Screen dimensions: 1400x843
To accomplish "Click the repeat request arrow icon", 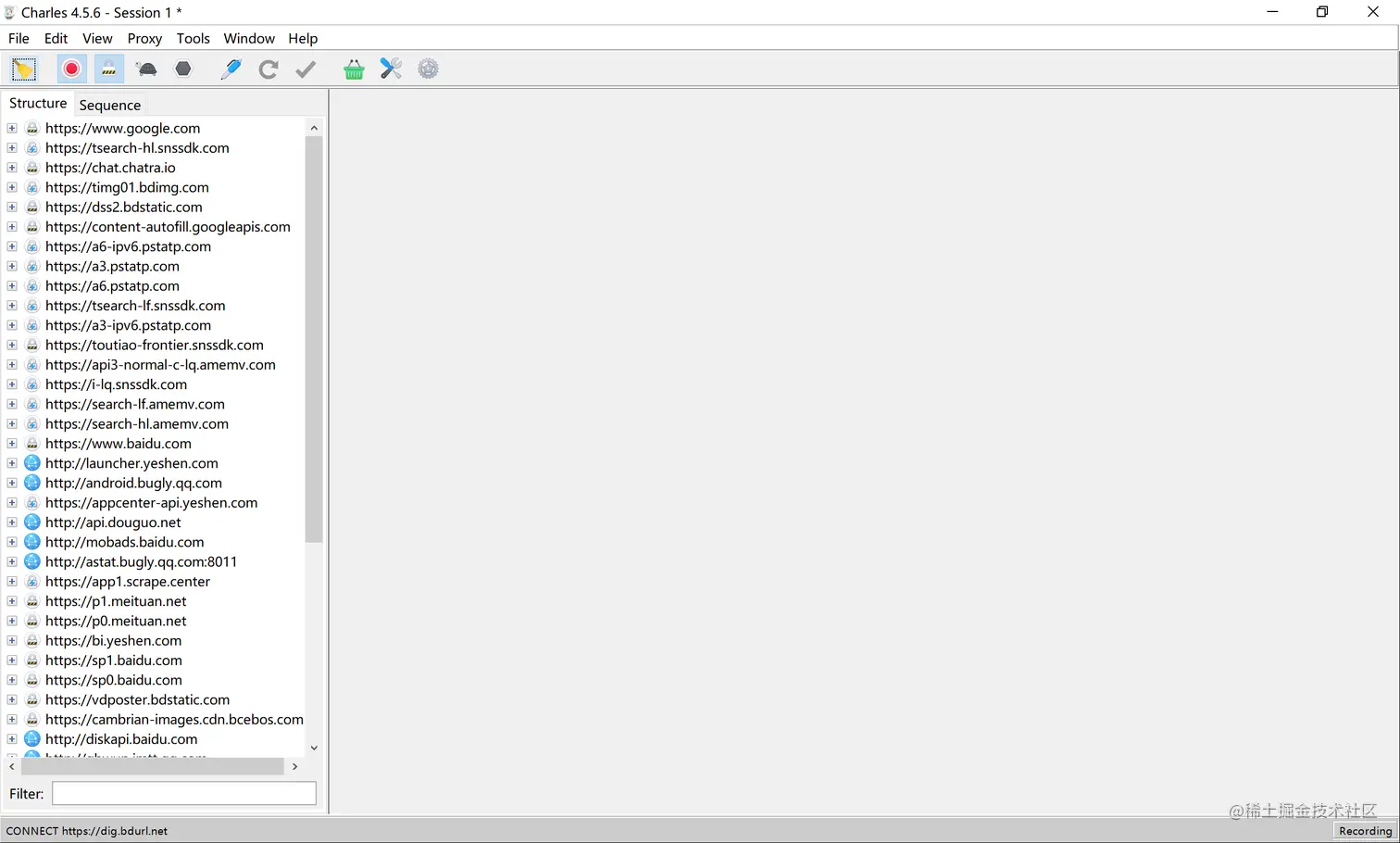I will coord(269,69).
